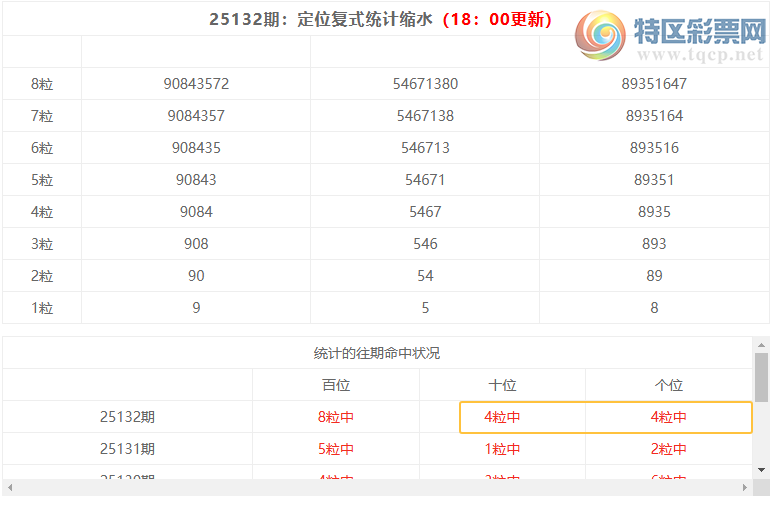Click the 25132期 page title heading
Image resolution: width=776 pixels, height=507 pixels.
coord(380,19)
